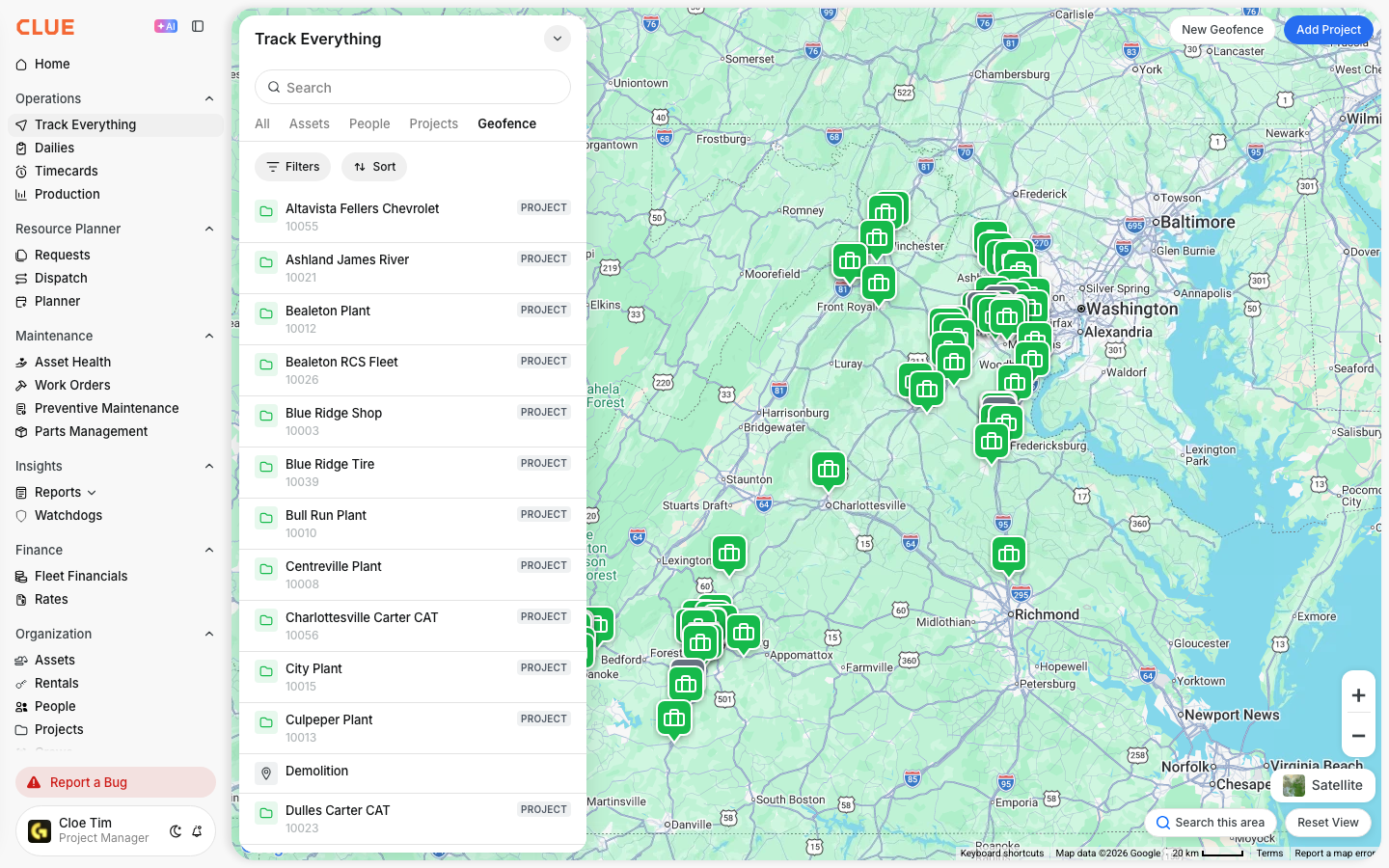1389x868 pixels.
Task: Switch to the People tab
Action: [x=369, y=123]
